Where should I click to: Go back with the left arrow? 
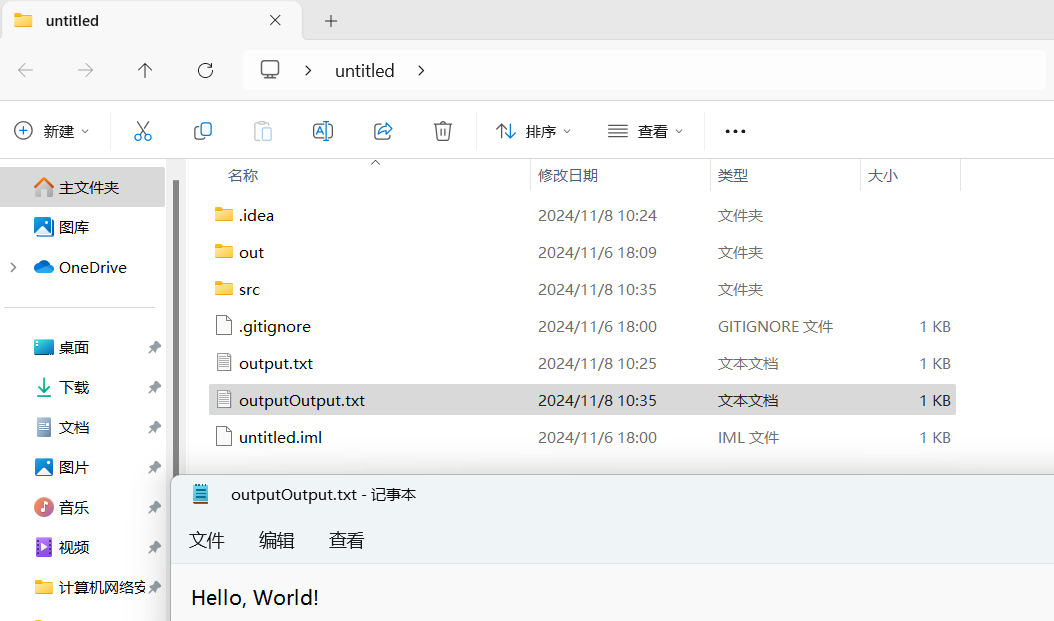pos(26,71)
